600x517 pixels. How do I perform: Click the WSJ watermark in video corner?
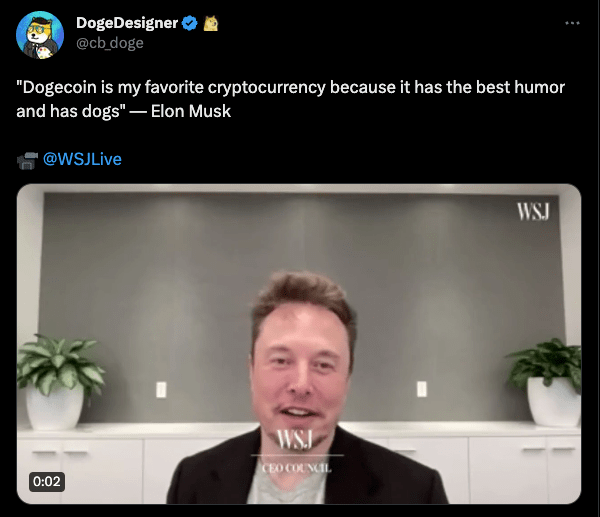(533, 212)
